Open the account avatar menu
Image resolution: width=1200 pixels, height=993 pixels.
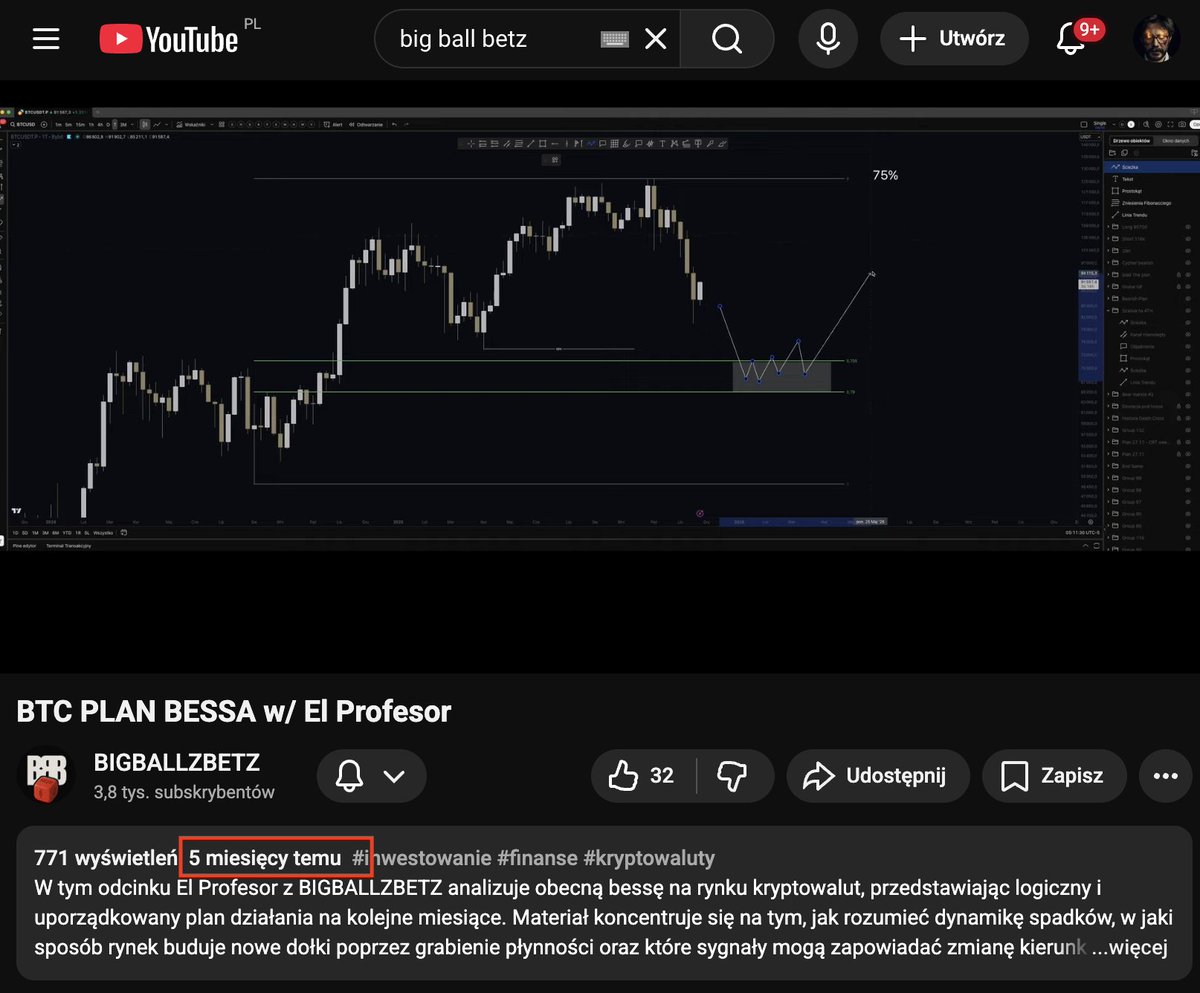pos(1157,39)
